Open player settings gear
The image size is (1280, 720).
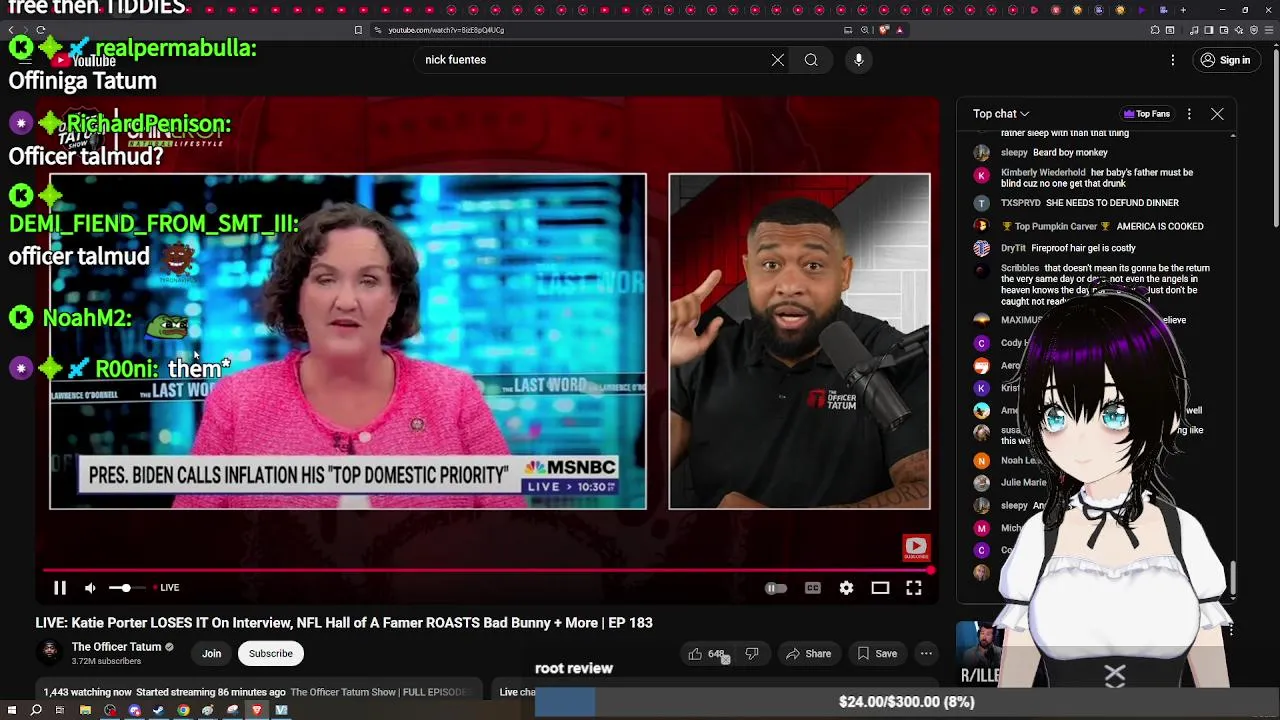pyautogui.click(x=846, y=588)
